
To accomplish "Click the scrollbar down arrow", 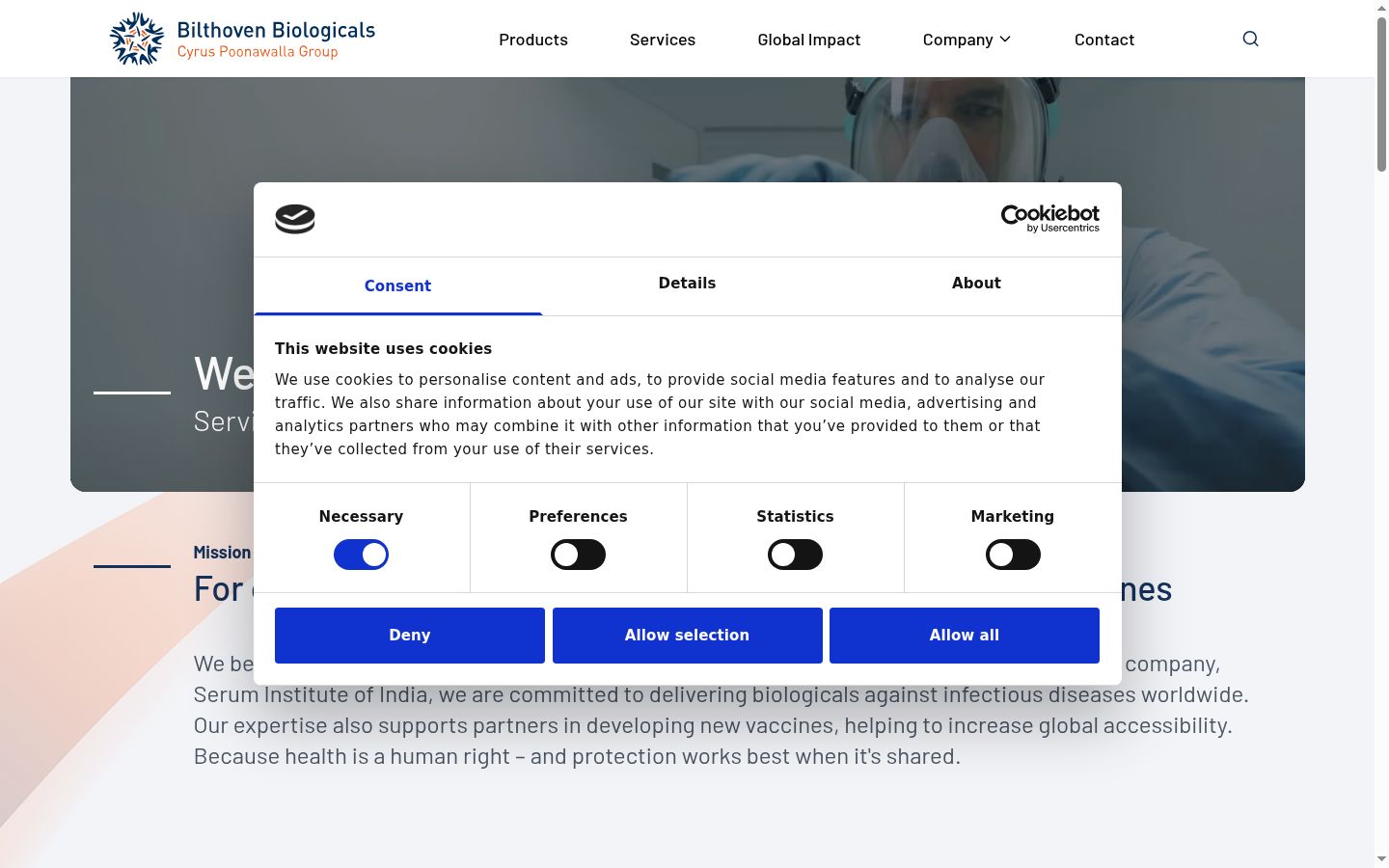I will (1381, 858).
